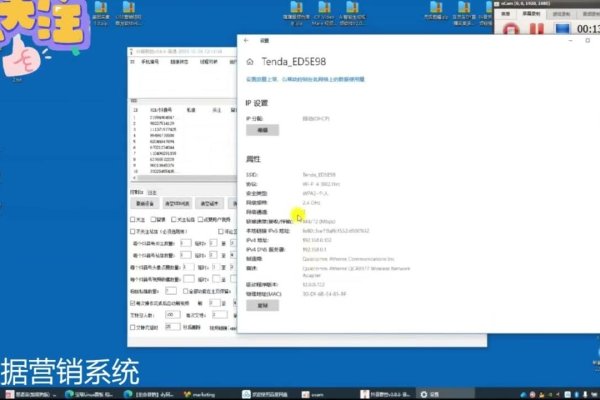Viewport: 600px width, 400px height.
Task: Click the copy button below the MAC address
Action: pyautogui.click(x=262, y=305)
